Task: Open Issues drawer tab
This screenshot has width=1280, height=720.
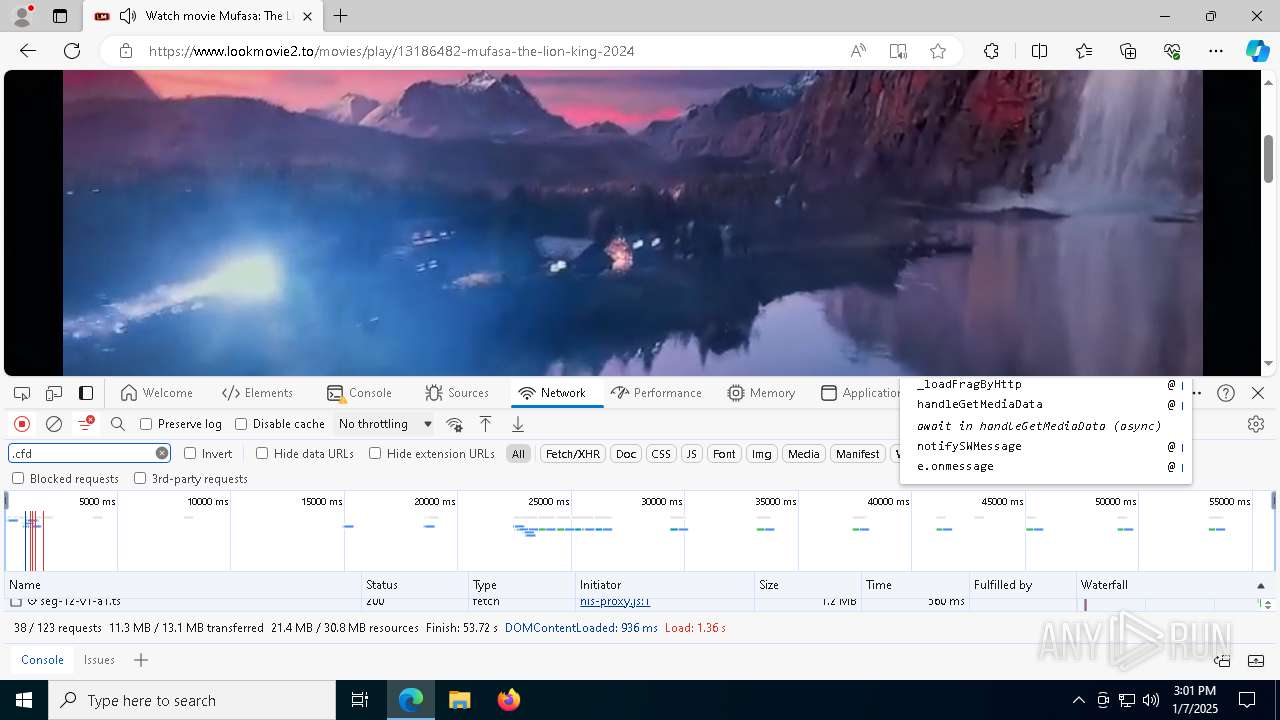Action: pos(99,660)
